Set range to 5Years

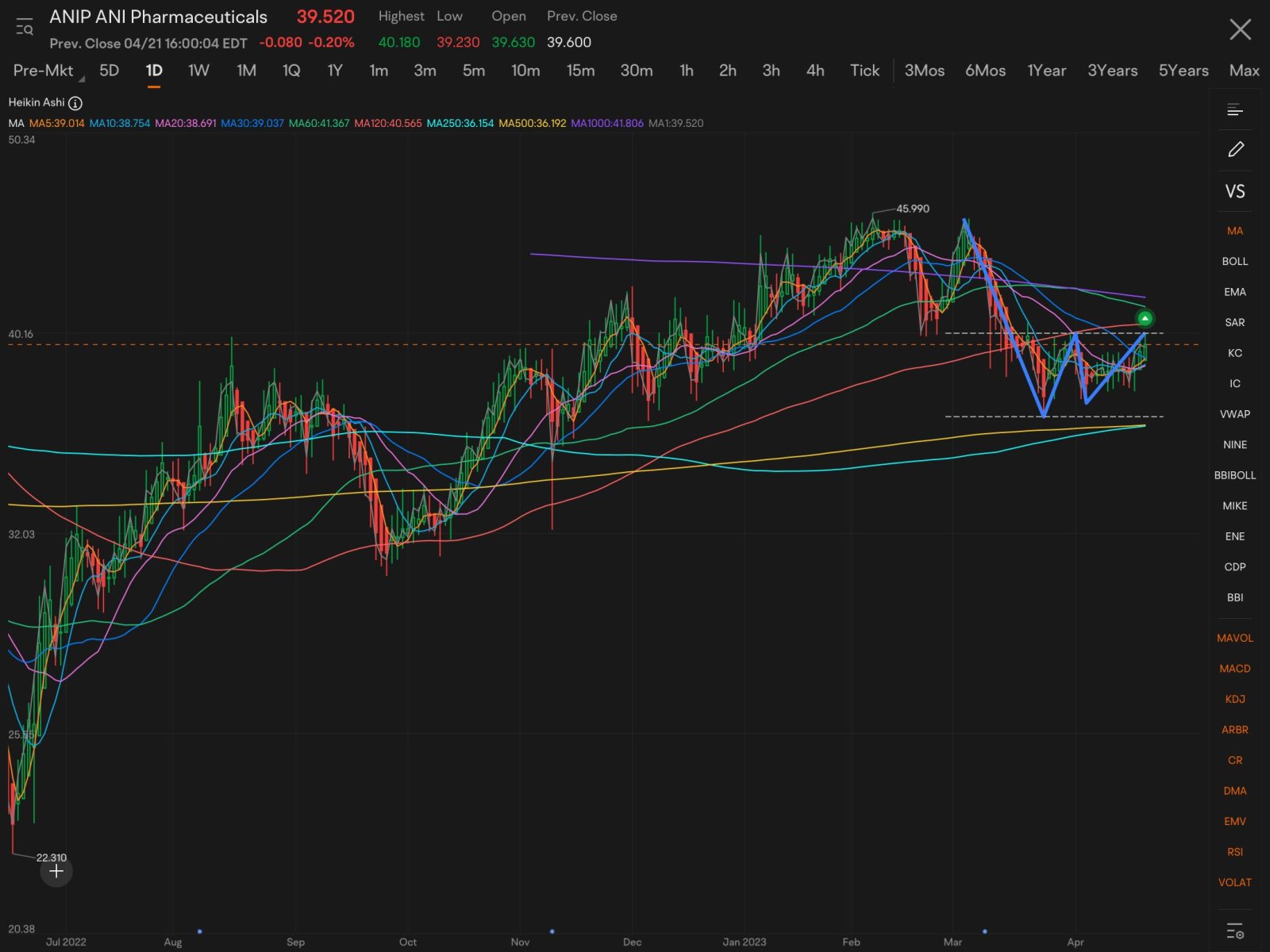click(x=1183, y=71)
